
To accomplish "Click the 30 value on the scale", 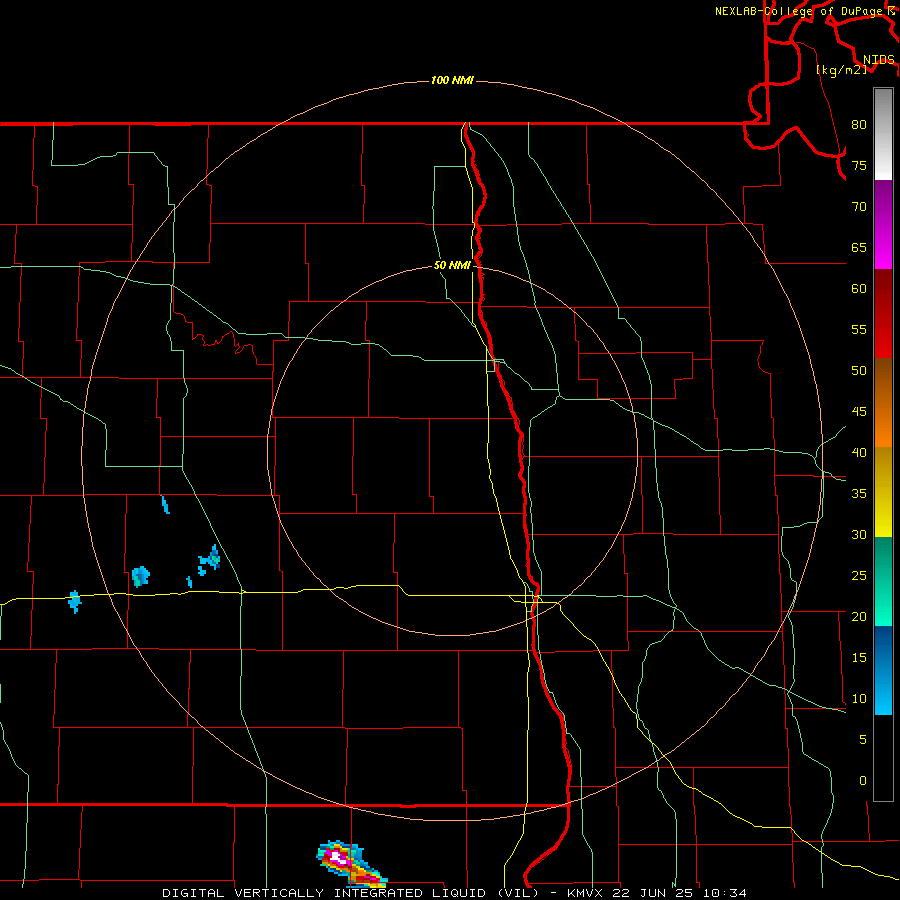I will (x=859, y=535).
